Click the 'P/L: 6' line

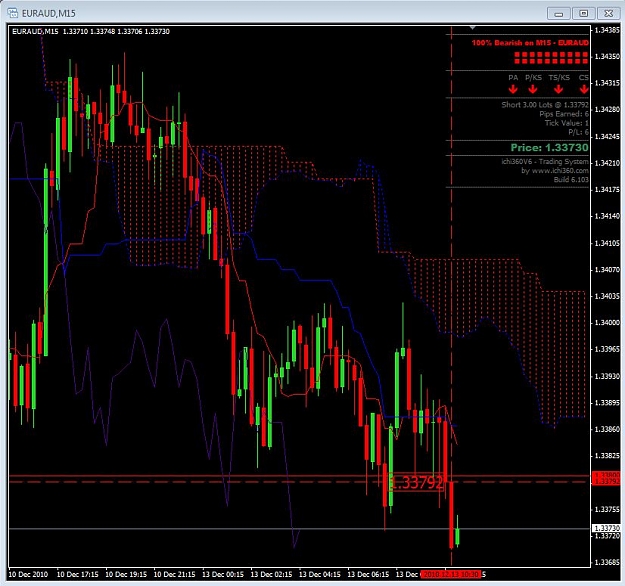pos(578,132)
